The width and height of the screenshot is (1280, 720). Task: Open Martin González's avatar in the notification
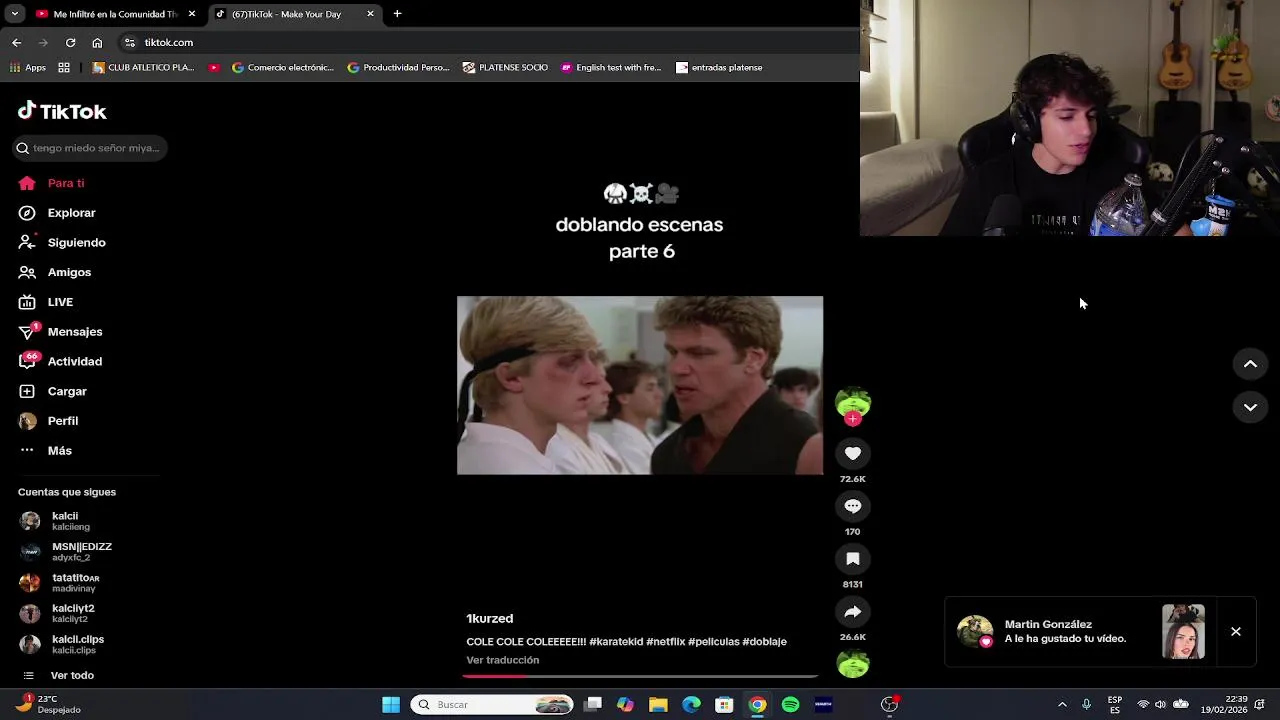click(975, 632)
